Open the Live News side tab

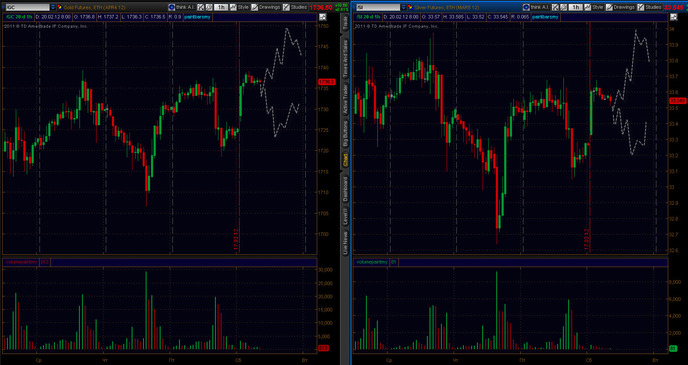[x=345, y=244]
